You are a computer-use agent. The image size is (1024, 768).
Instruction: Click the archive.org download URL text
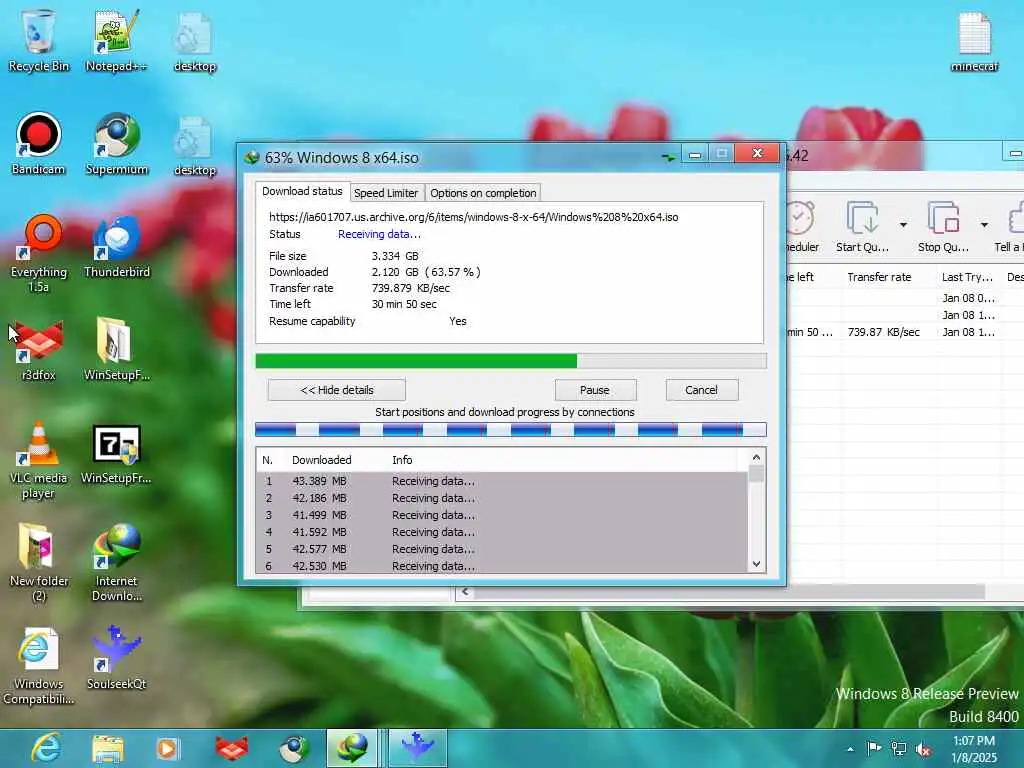coord(473,217)
